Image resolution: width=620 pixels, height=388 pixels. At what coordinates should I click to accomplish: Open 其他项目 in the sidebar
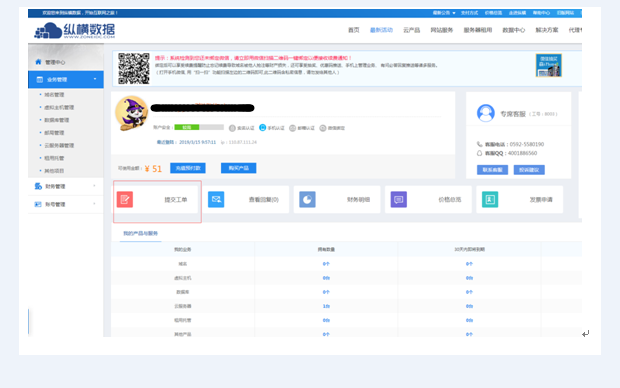click(x=54, y=170)
